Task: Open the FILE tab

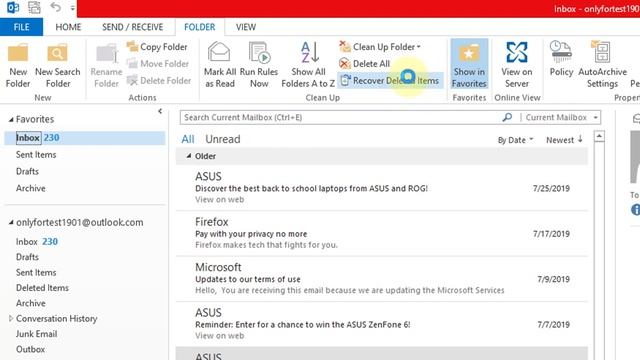Action: (x=21, y=27)
